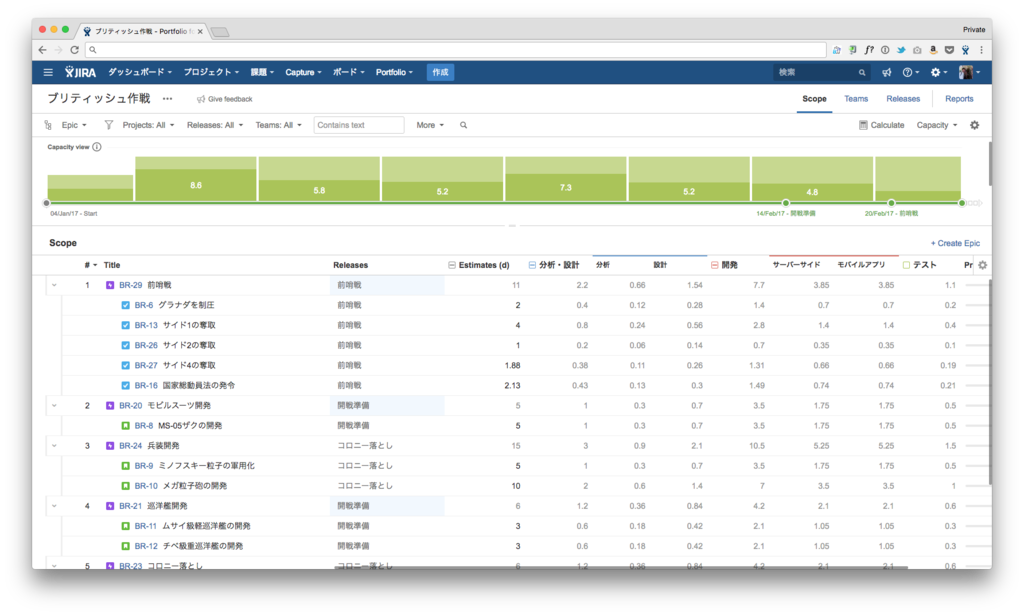
Task: Expand the テスト column group
Action: click(906, 265)
